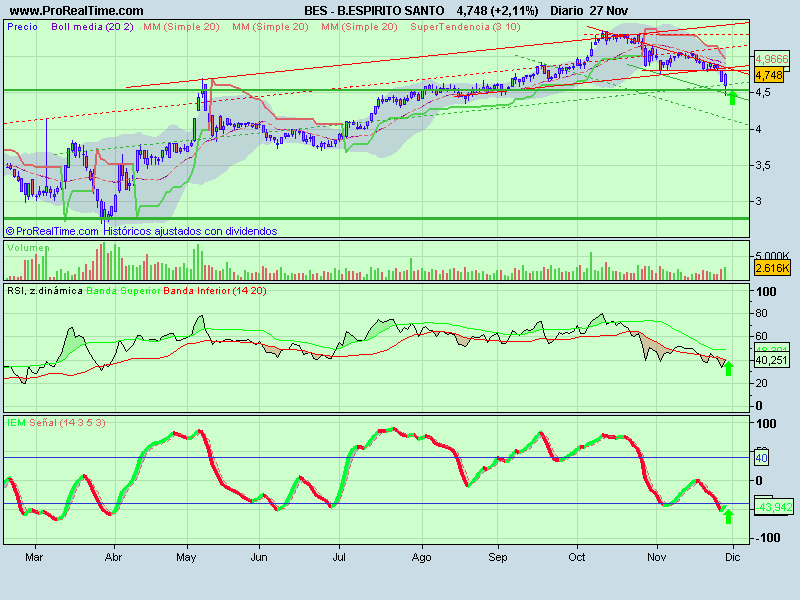Click the www.ProRealTime.com header text
The height and width of the screenshot is (600, 800).
[77, 11]
